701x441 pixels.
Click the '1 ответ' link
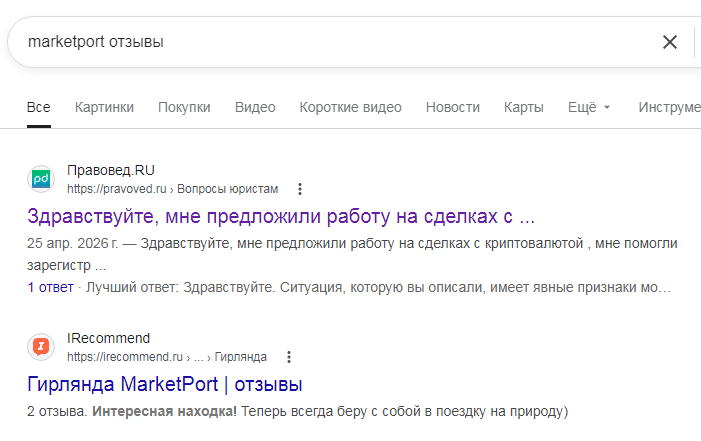(x=50, y=287)
